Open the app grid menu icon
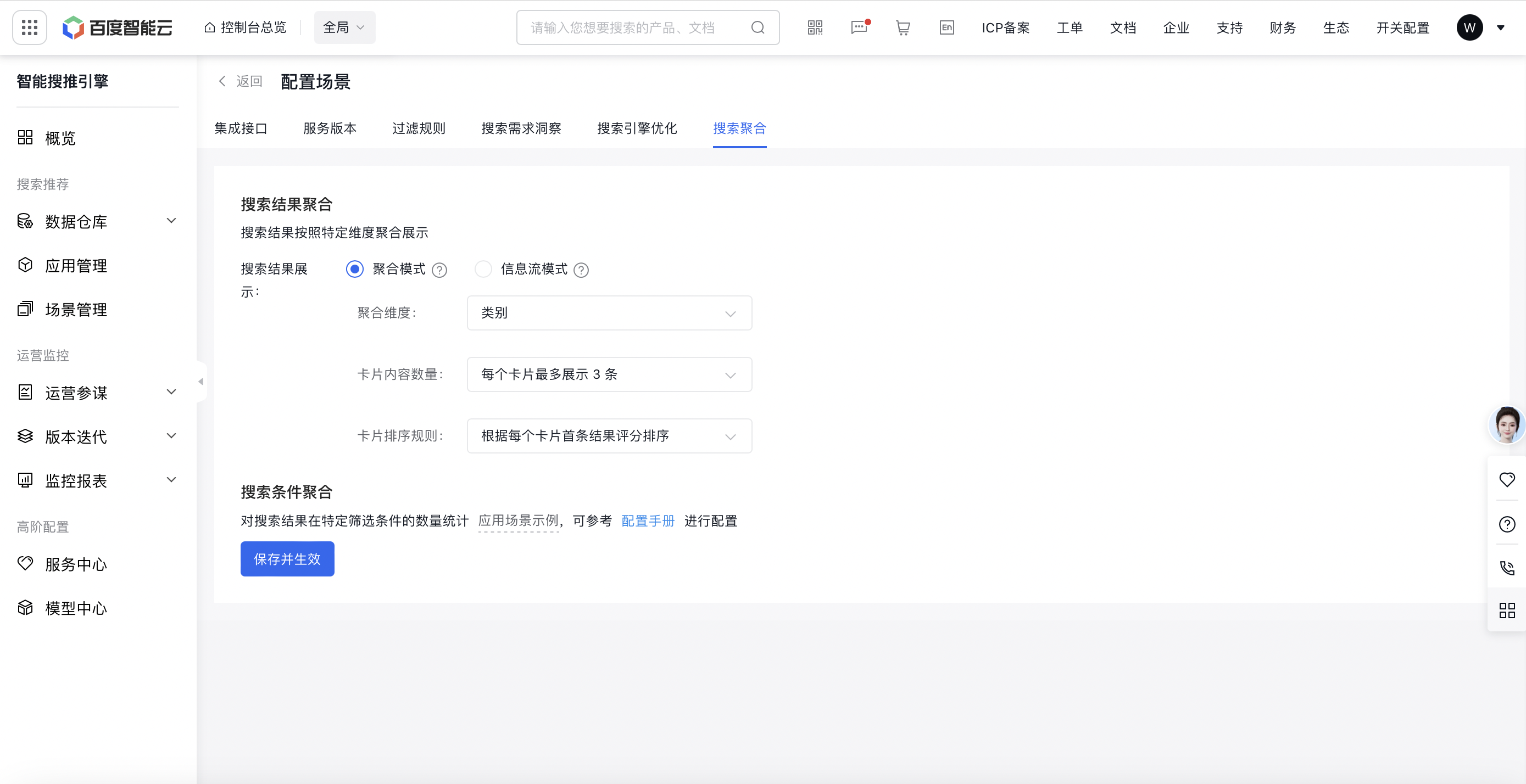 (x=30, y=27)
